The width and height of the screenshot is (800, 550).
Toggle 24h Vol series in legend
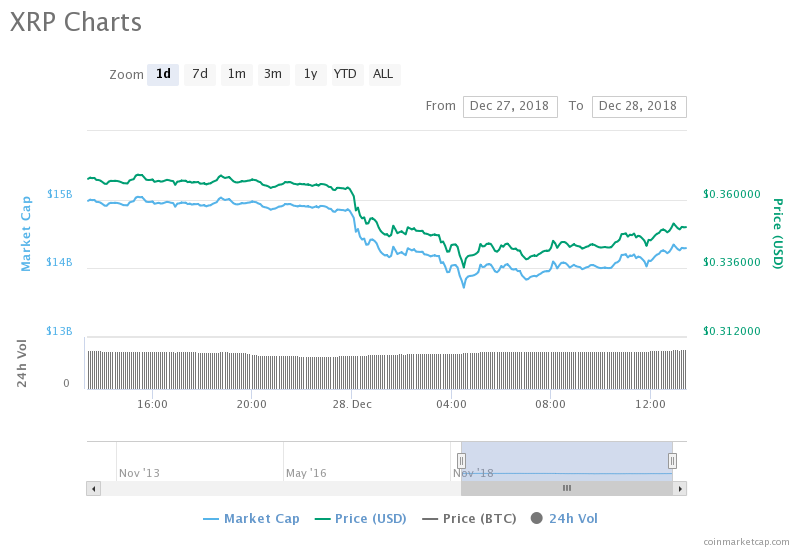(564, 519)
